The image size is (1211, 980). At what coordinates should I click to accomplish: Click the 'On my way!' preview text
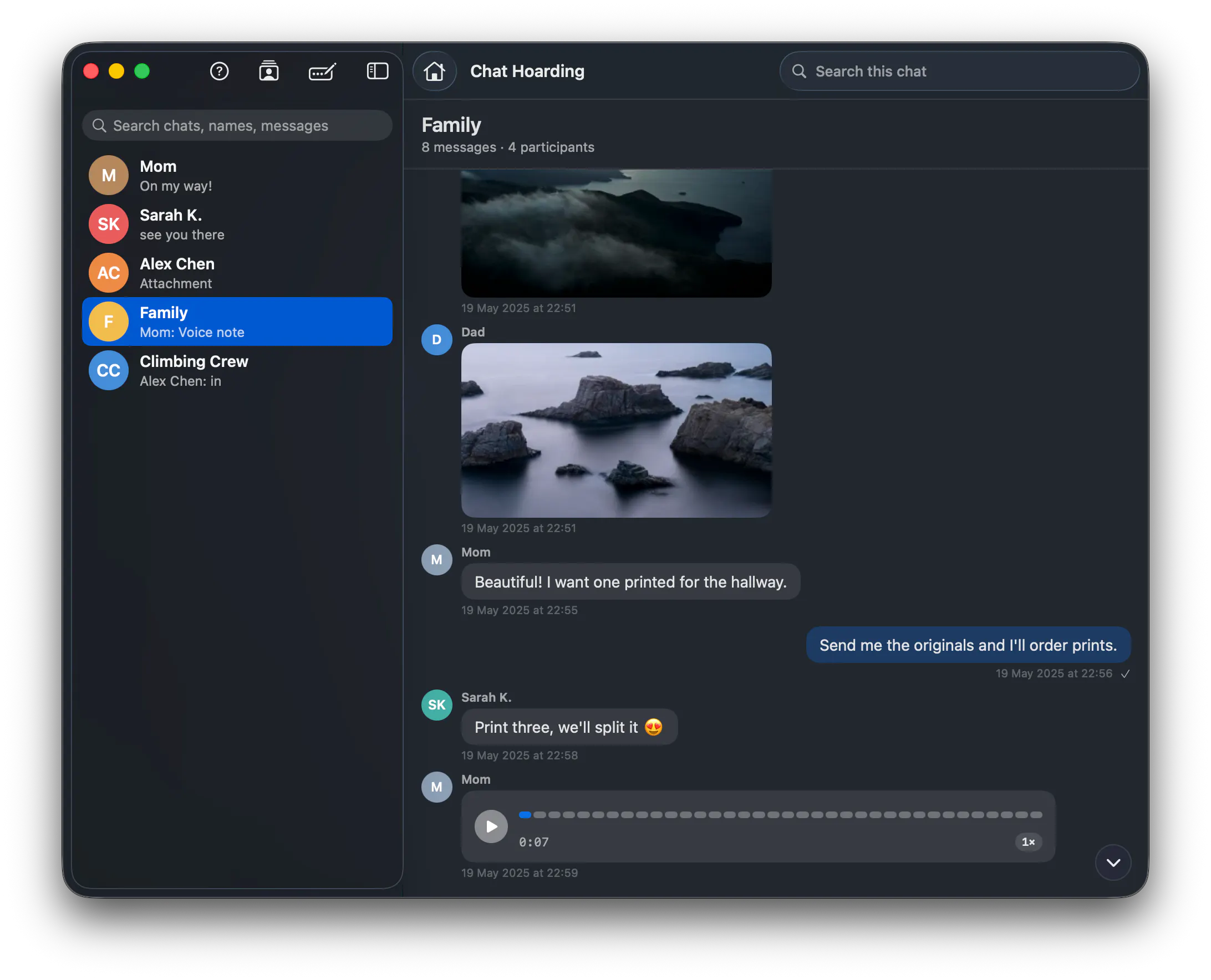tap(176, 186)
